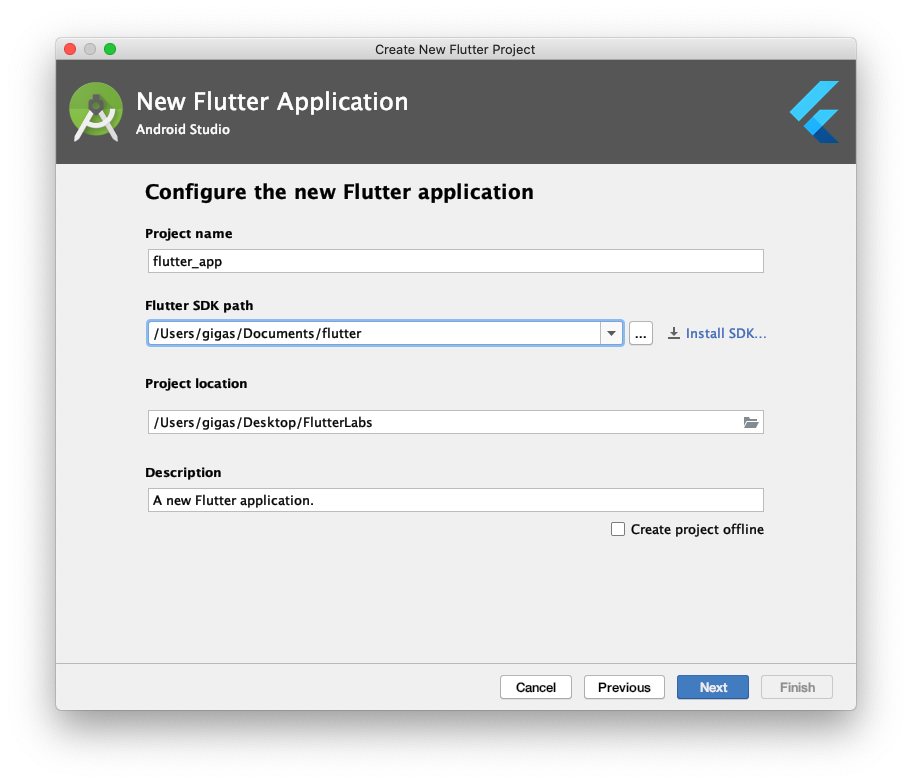Enable Create project offline checkbox

tap(618, 529)
